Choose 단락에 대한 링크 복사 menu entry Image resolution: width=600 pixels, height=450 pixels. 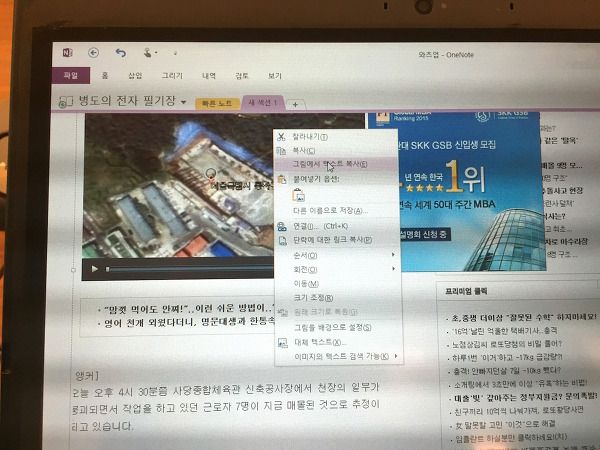[x=337, y=240]
